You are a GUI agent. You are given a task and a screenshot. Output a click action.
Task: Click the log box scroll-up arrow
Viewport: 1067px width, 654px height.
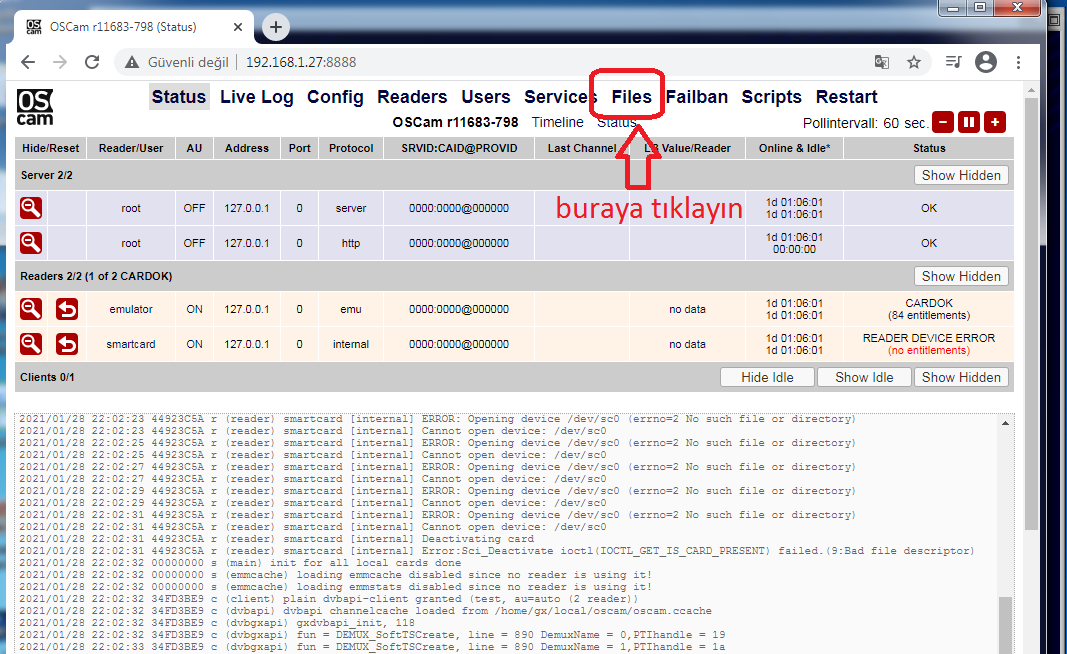pos(1005,423)
